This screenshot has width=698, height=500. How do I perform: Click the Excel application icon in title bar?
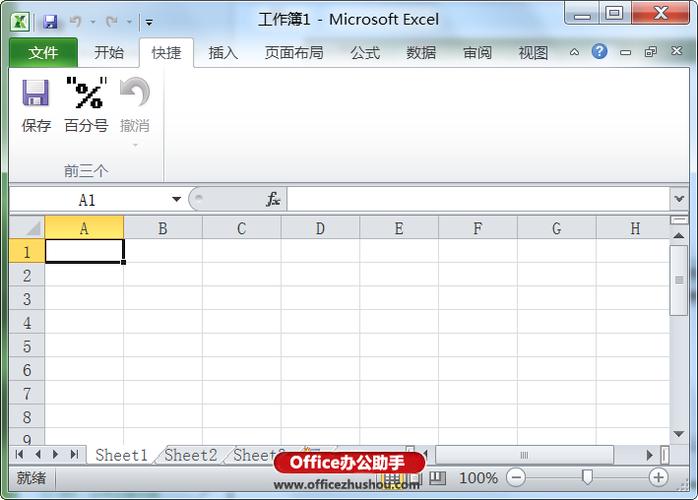tap(20, 21)
